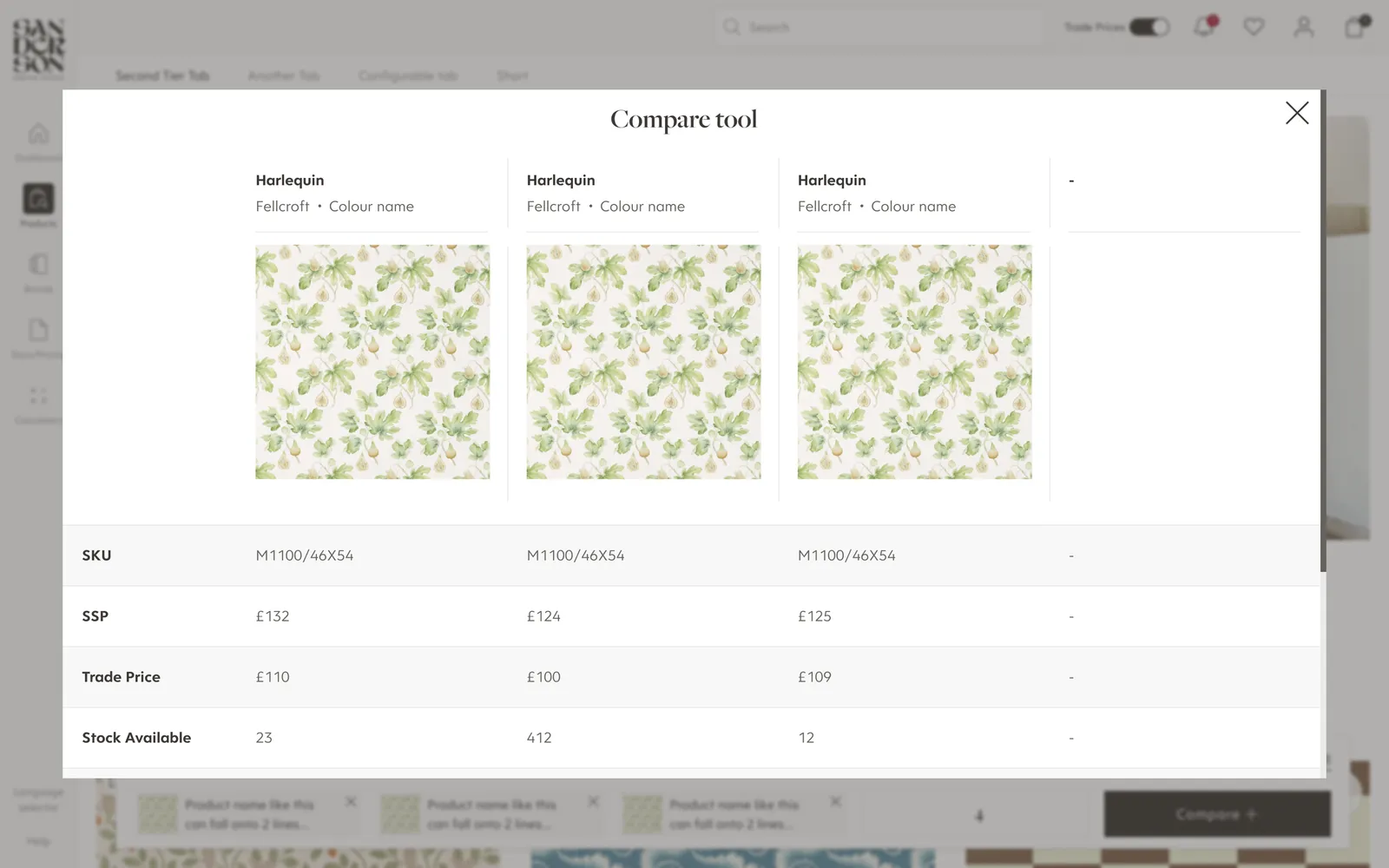Image resolution: width=1389 pixels, height=868 pixels.
Task: Select the £132 SSP value
Action: pyautogui.click(x=273, y=616)
